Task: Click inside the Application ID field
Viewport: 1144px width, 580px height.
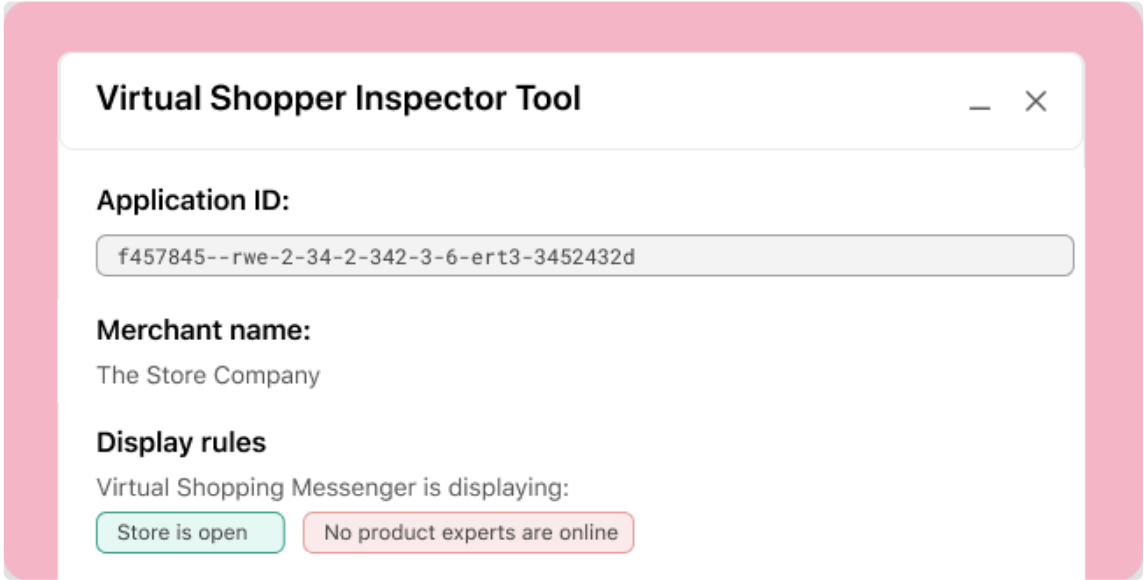Action: tap(584, 255)
